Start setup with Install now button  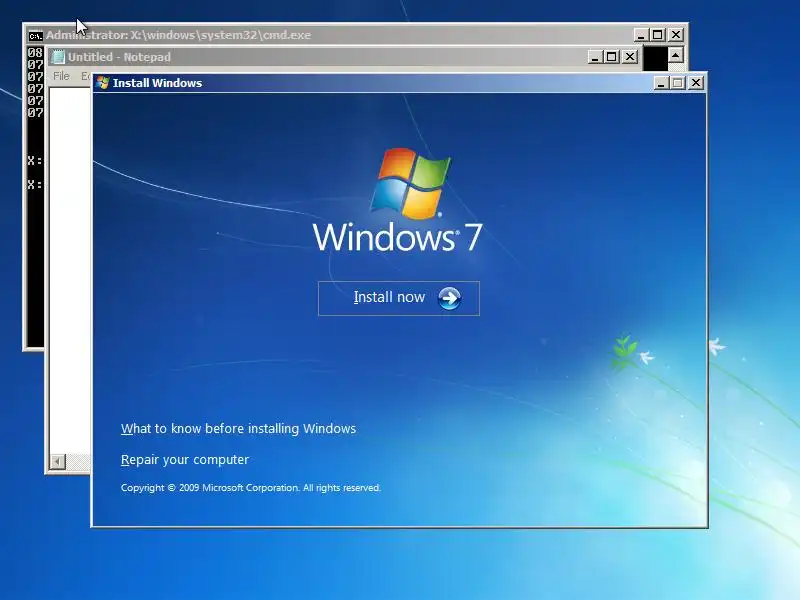tap(398, 298)
